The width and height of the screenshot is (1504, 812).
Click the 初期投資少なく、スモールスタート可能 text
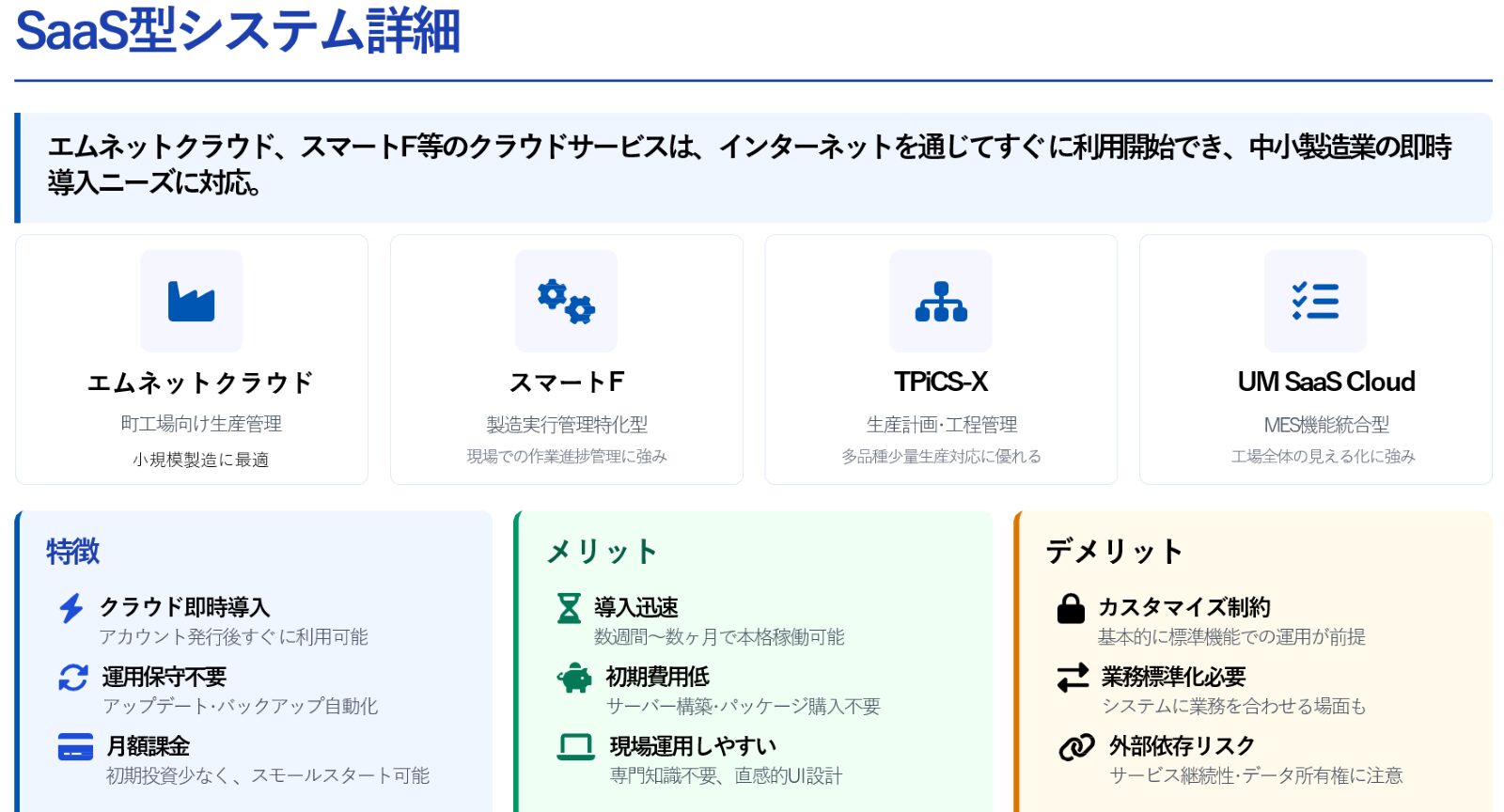(x=267, y=776)
